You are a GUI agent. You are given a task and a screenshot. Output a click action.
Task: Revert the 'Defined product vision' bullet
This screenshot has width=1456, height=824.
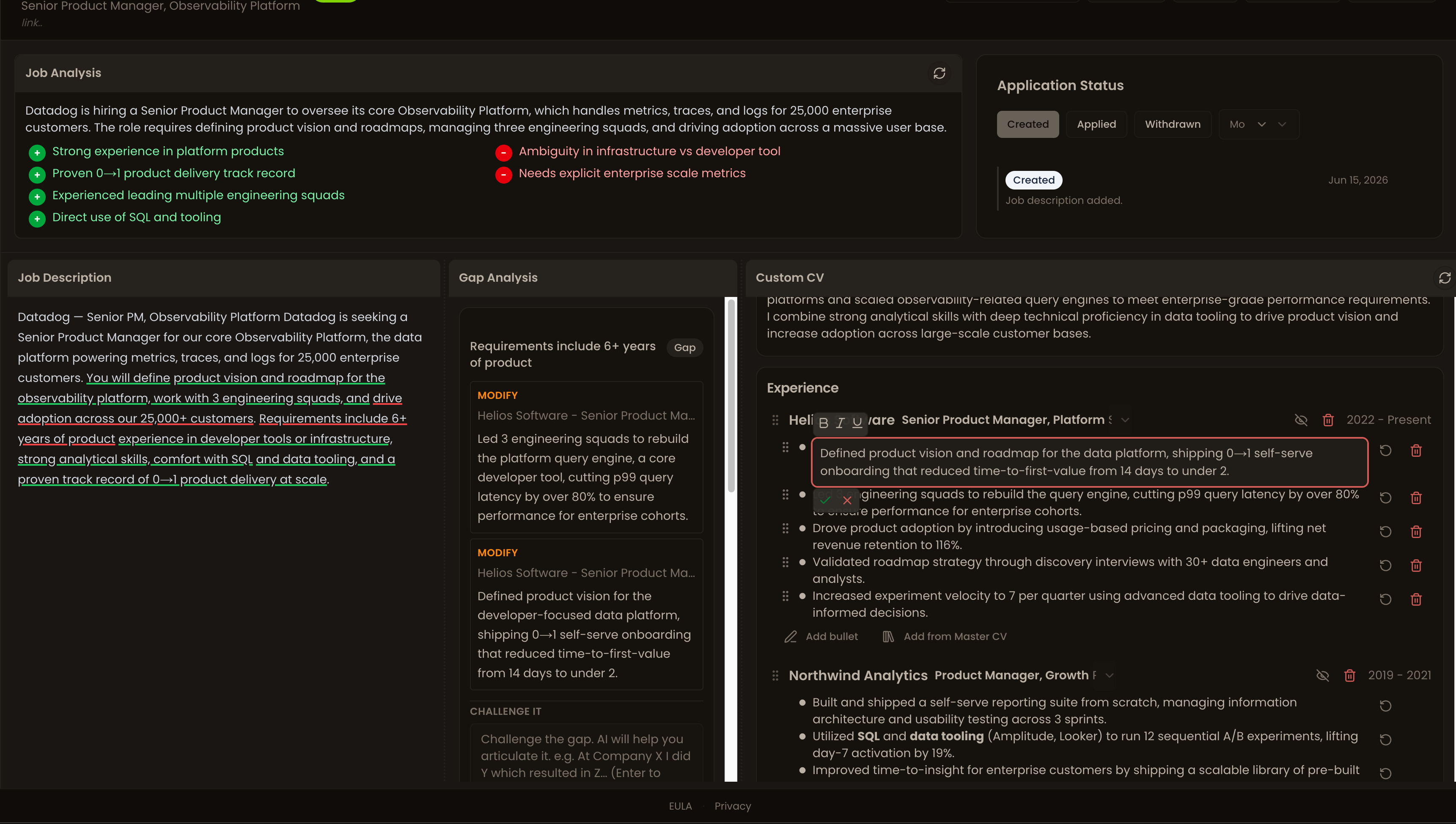click(1385, 450)
